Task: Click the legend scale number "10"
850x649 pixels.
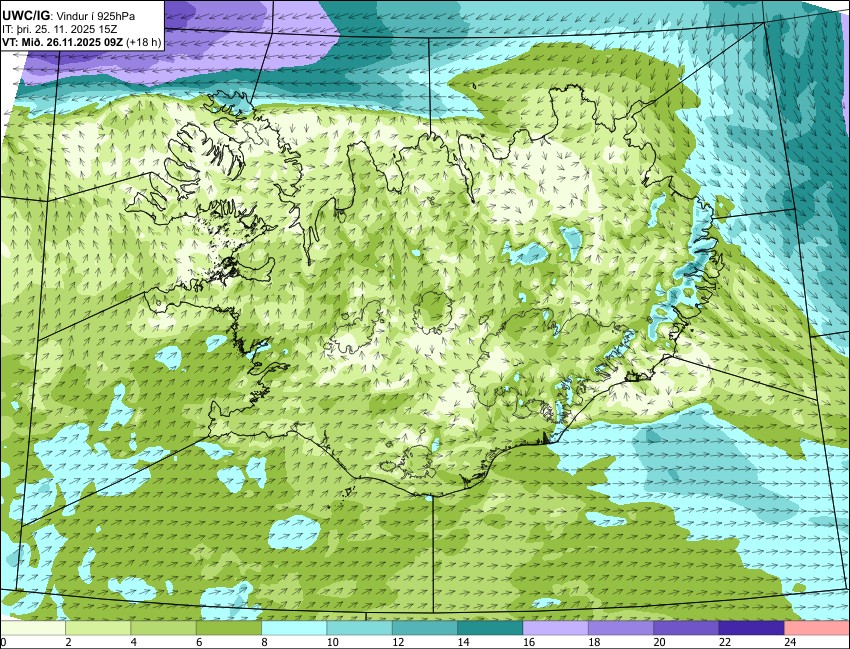Action: [332, 642]
